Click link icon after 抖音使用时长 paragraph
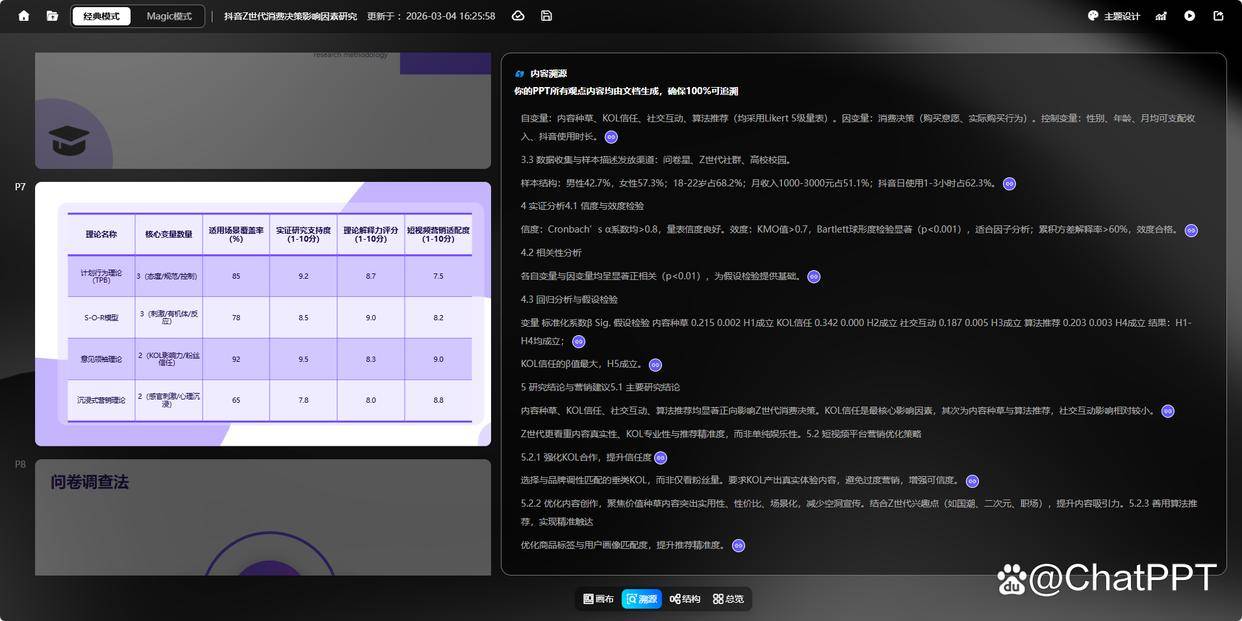 coord(611,137)
